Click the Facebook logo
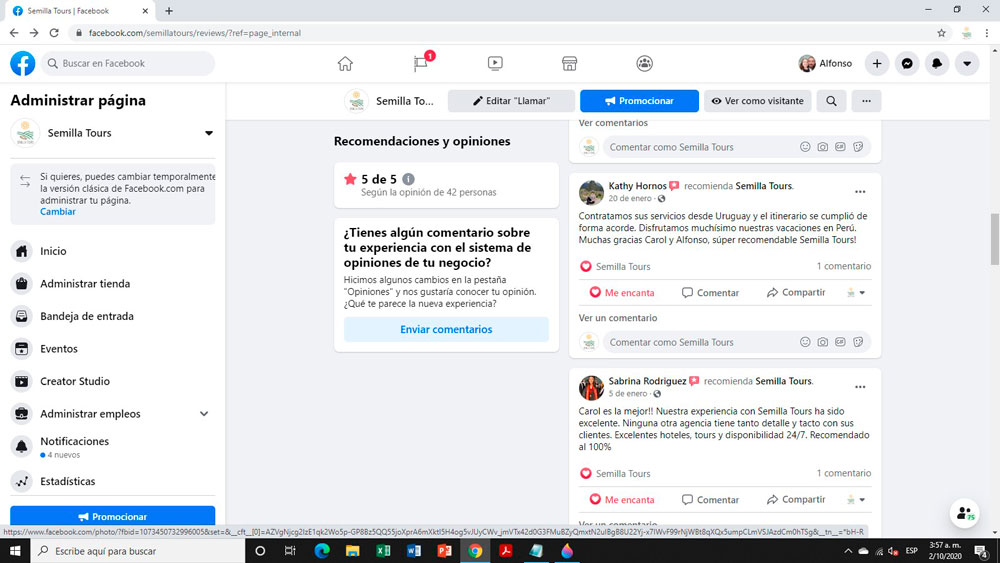The height and width of the screenshot is (563, 1000). [x=22, y=63]
